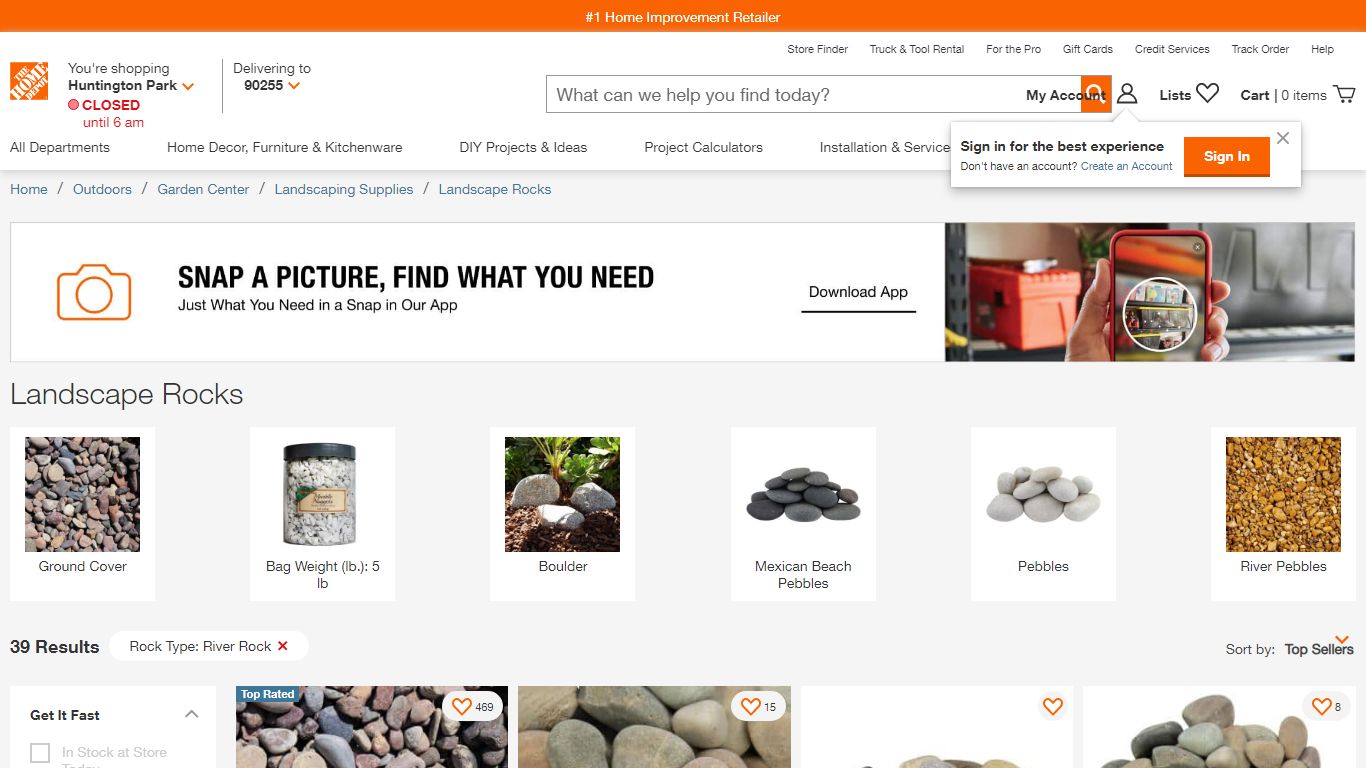Image resolution: width=1366 pixels, height=768 pixels.
Task: Select Mexican Beach Pebbles category thumbnail
Action: pos(803,514)
